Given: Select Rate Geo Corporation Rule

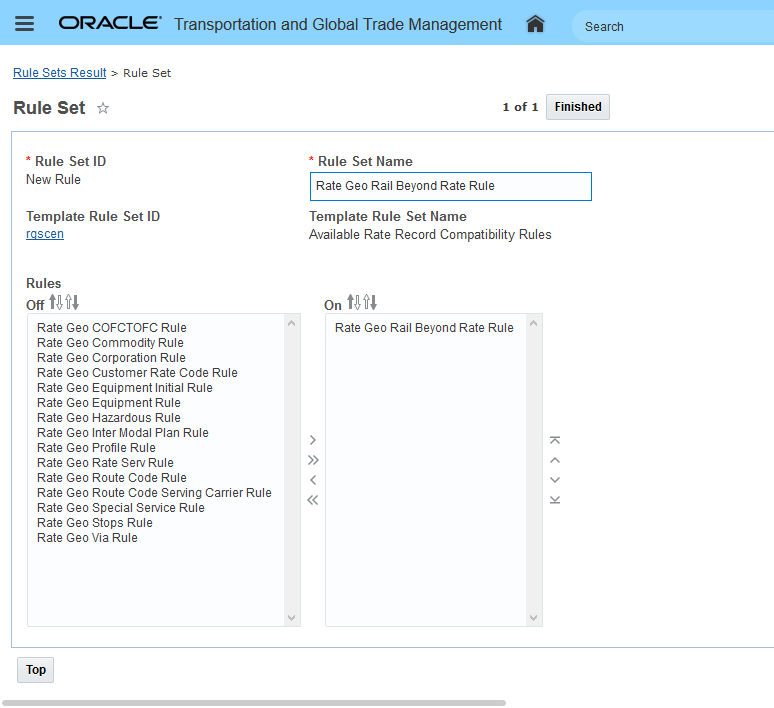Looking at the screenshot, I should point(111,357).
